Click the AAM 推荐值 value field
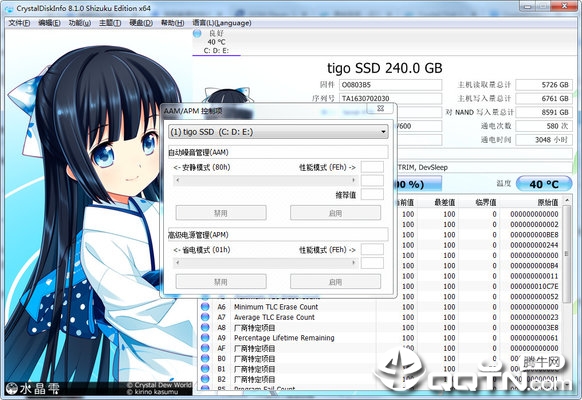Screen dimensions: 582x400 point(372,194)
